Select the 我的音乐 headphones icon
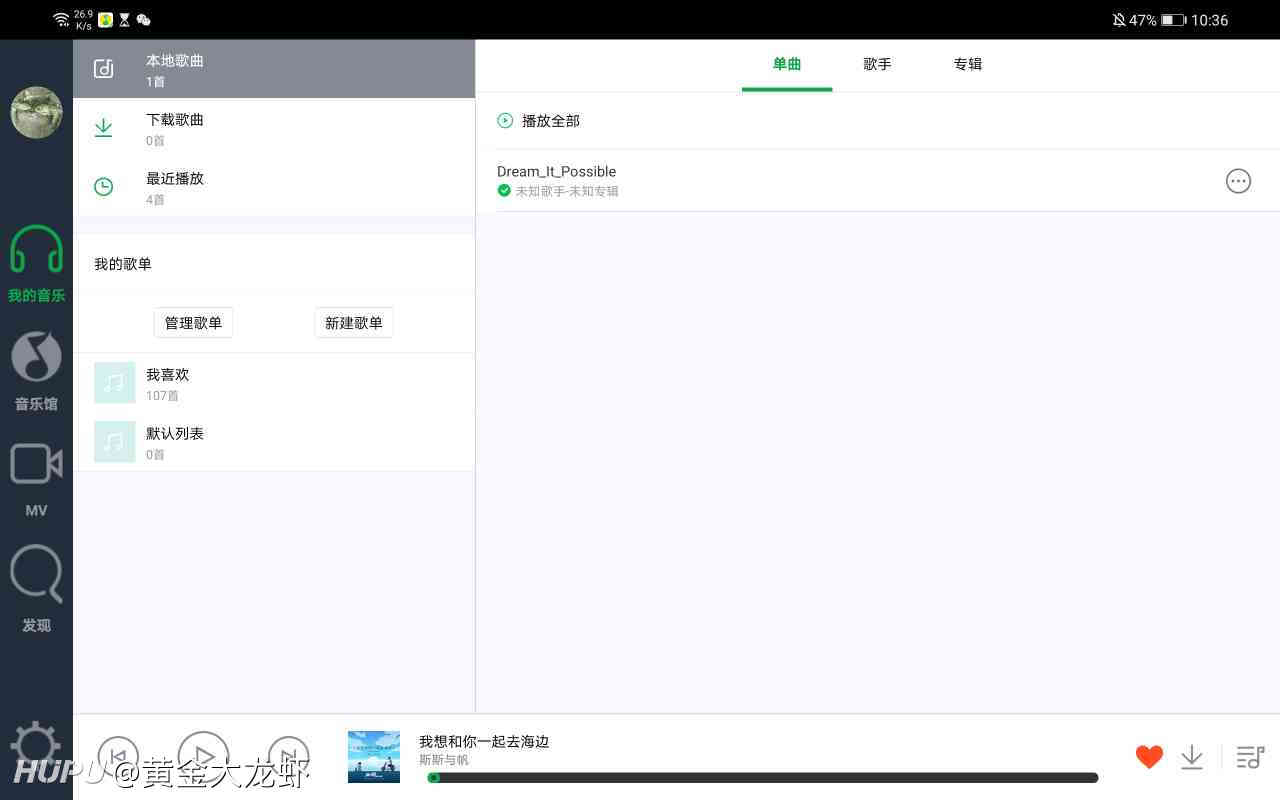1280x800 pixels. 37,250
